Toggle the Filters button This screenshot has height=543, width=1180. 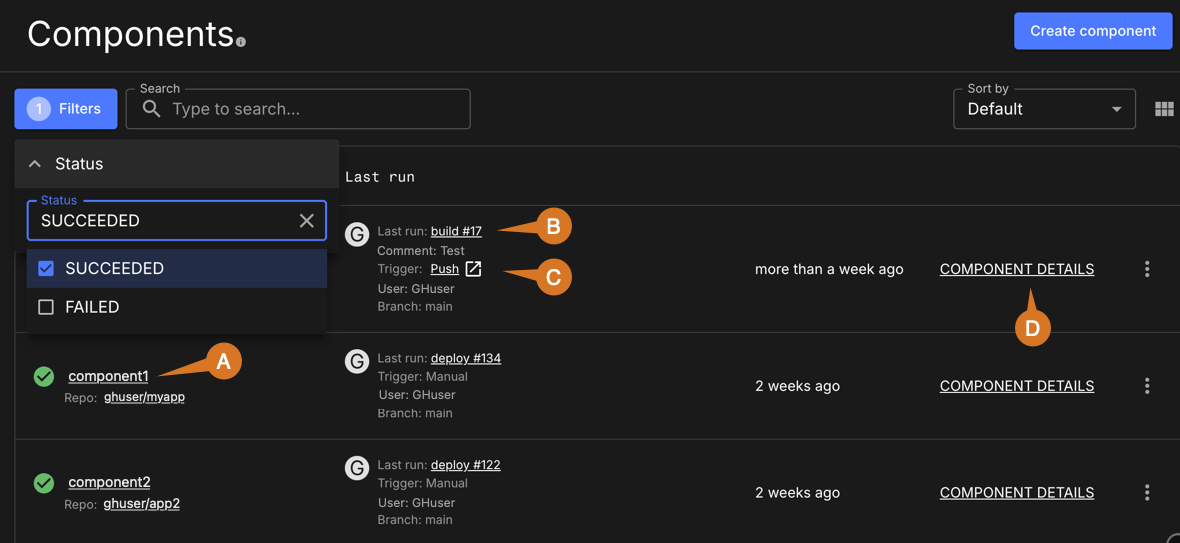point(65,109)
